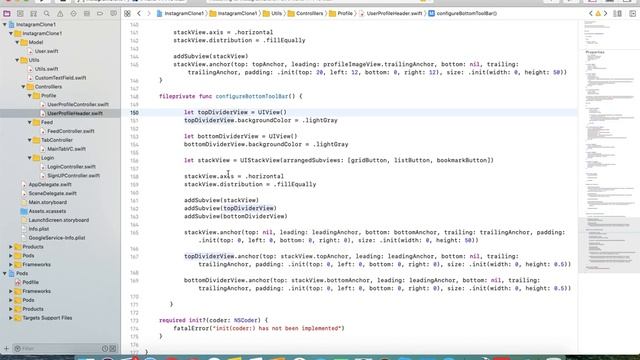The height and width of the screenshot is (360, 640).
Task: Collapse the Model group
Action: pyautogui.click(x=17, y=42)
